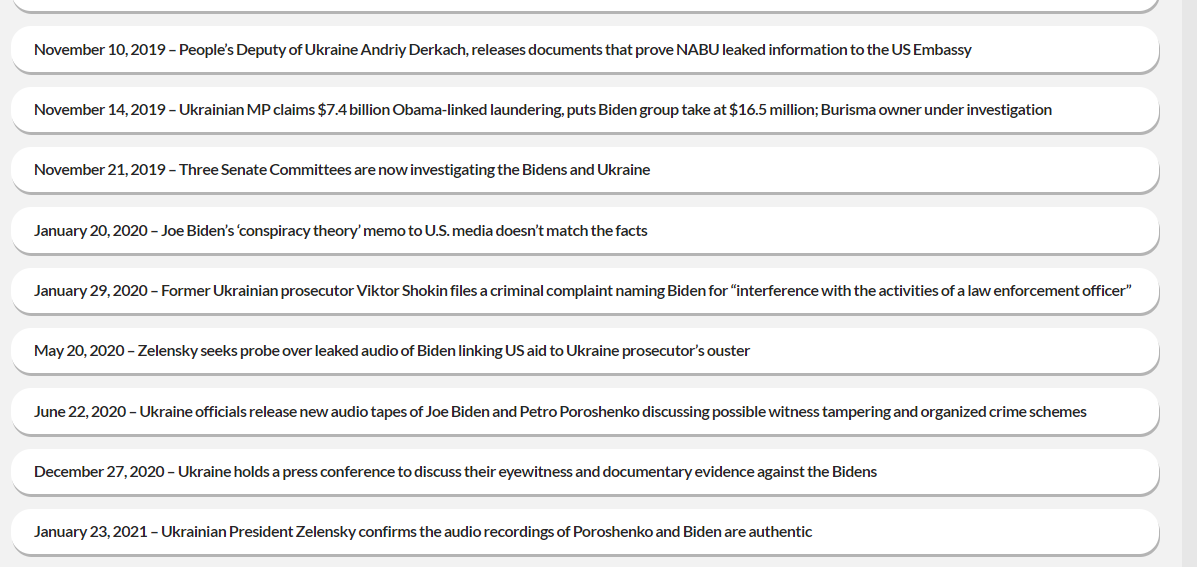Expand May 20, 2020 Zelensky probe entry
Screen dimensions: 1197x567
point(585,351)
